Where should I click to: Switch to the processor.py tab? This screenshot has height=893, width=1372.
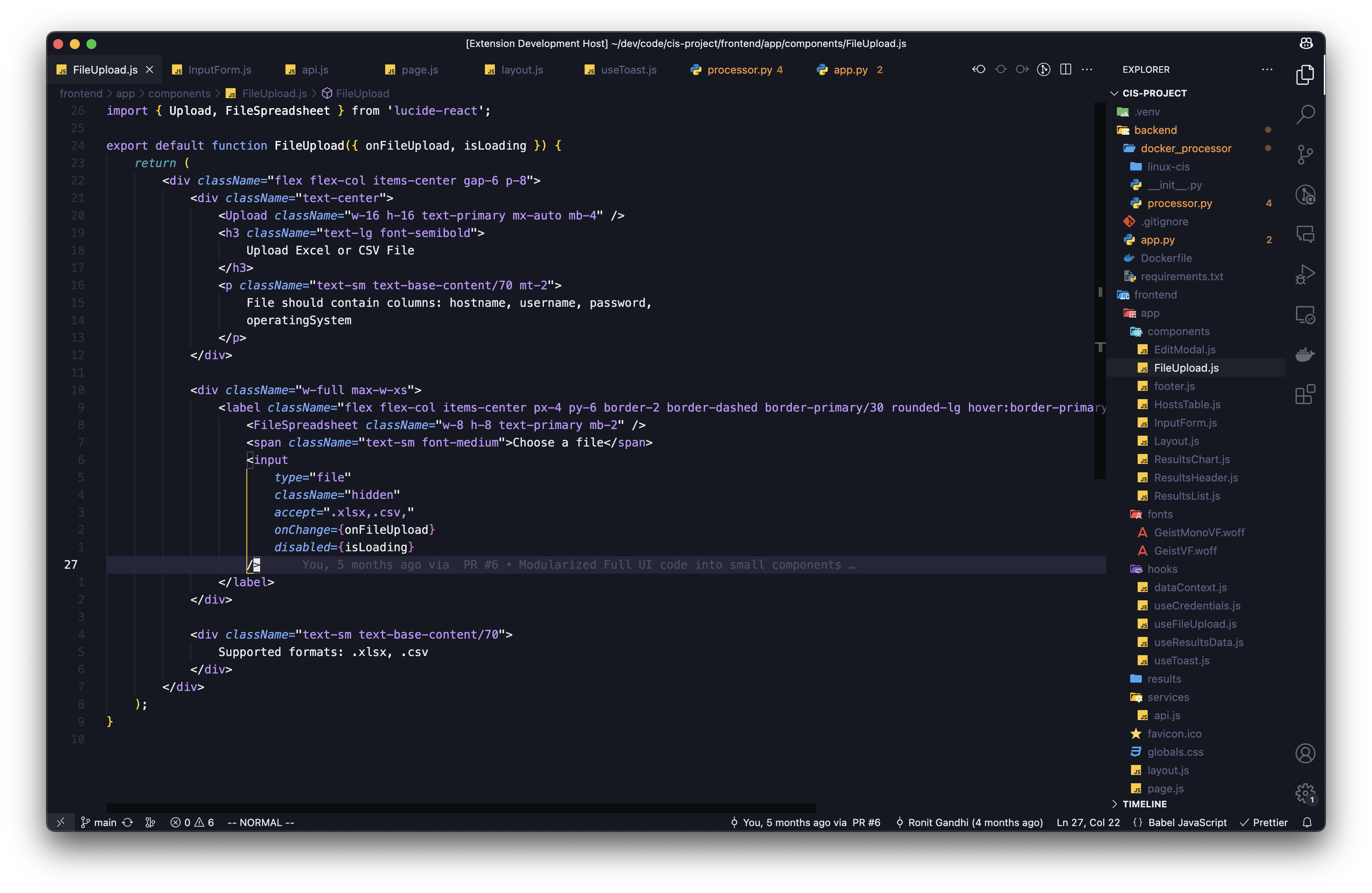[x=740, y=70]
